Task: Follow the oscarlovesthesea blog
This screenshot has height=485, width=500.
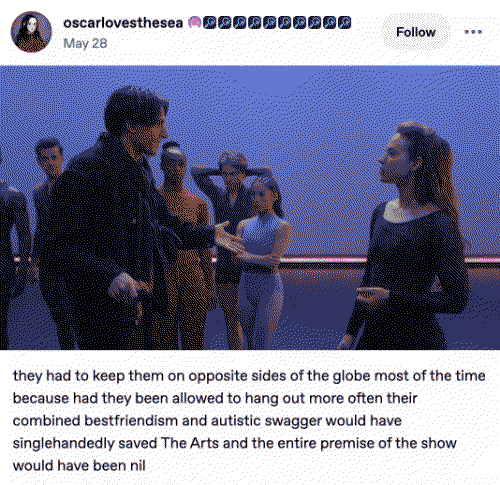Action: coord(416,32)
